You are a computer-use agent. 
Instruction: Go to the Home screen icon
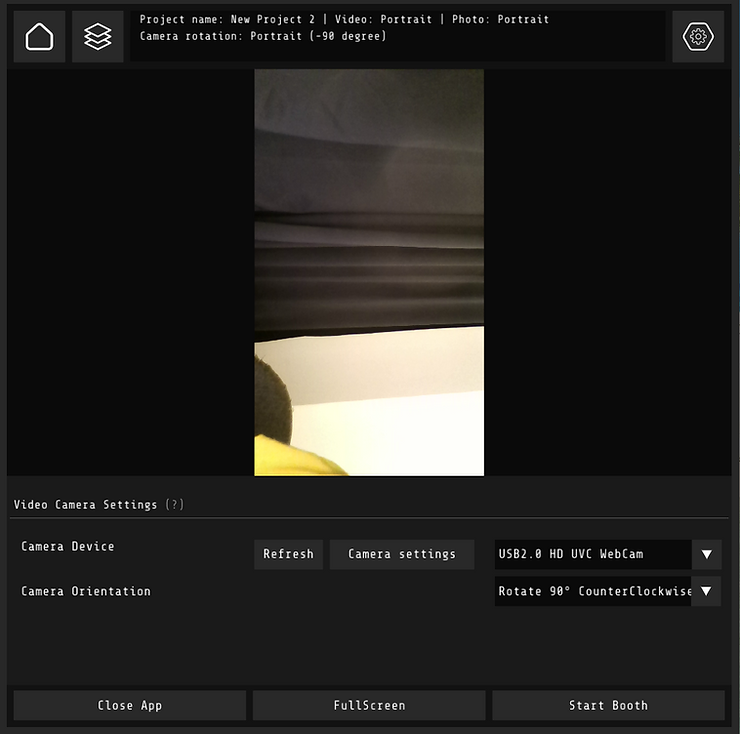tap(39, 37)
